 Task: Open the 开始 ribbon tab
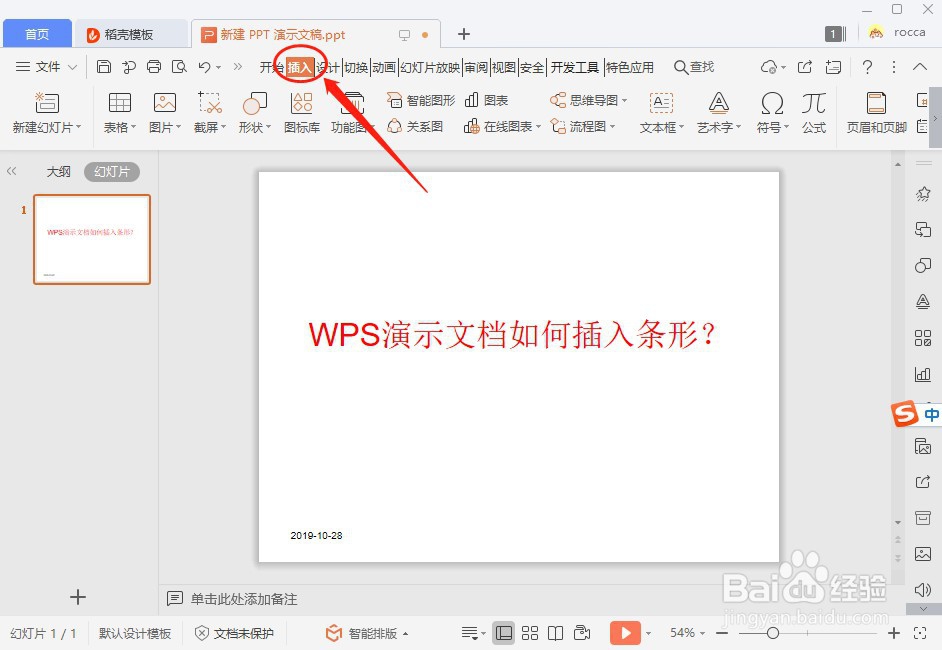(272, 67)
